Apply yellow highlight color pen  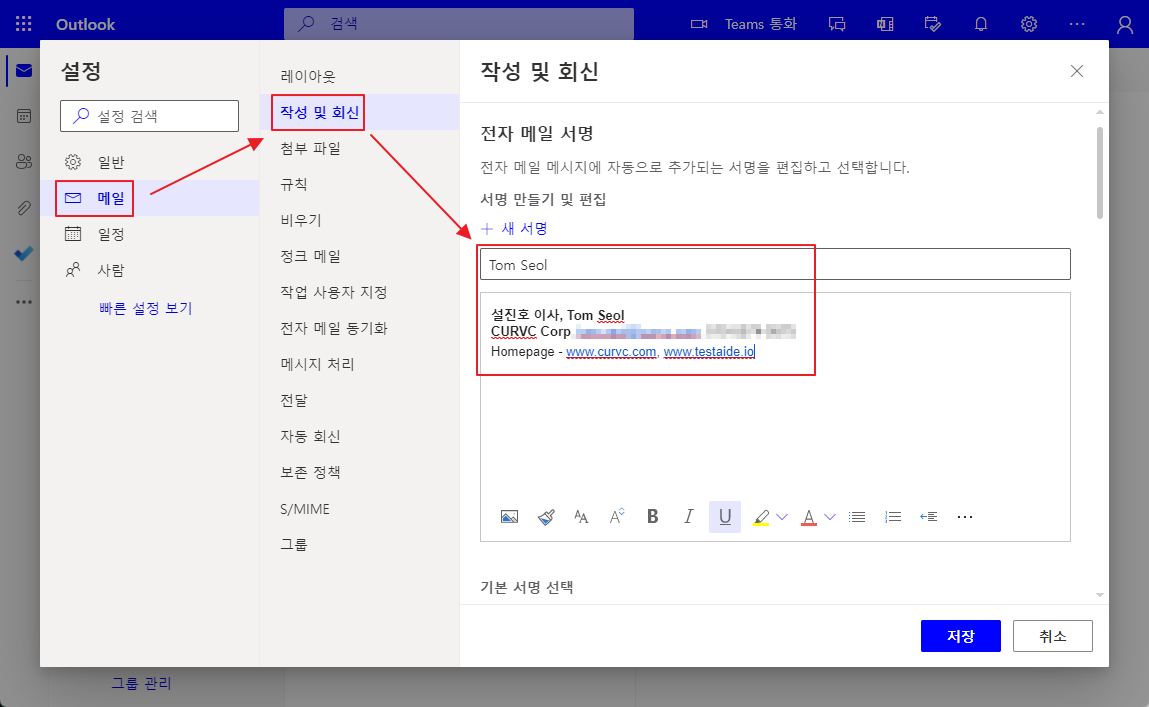[761, 517]
